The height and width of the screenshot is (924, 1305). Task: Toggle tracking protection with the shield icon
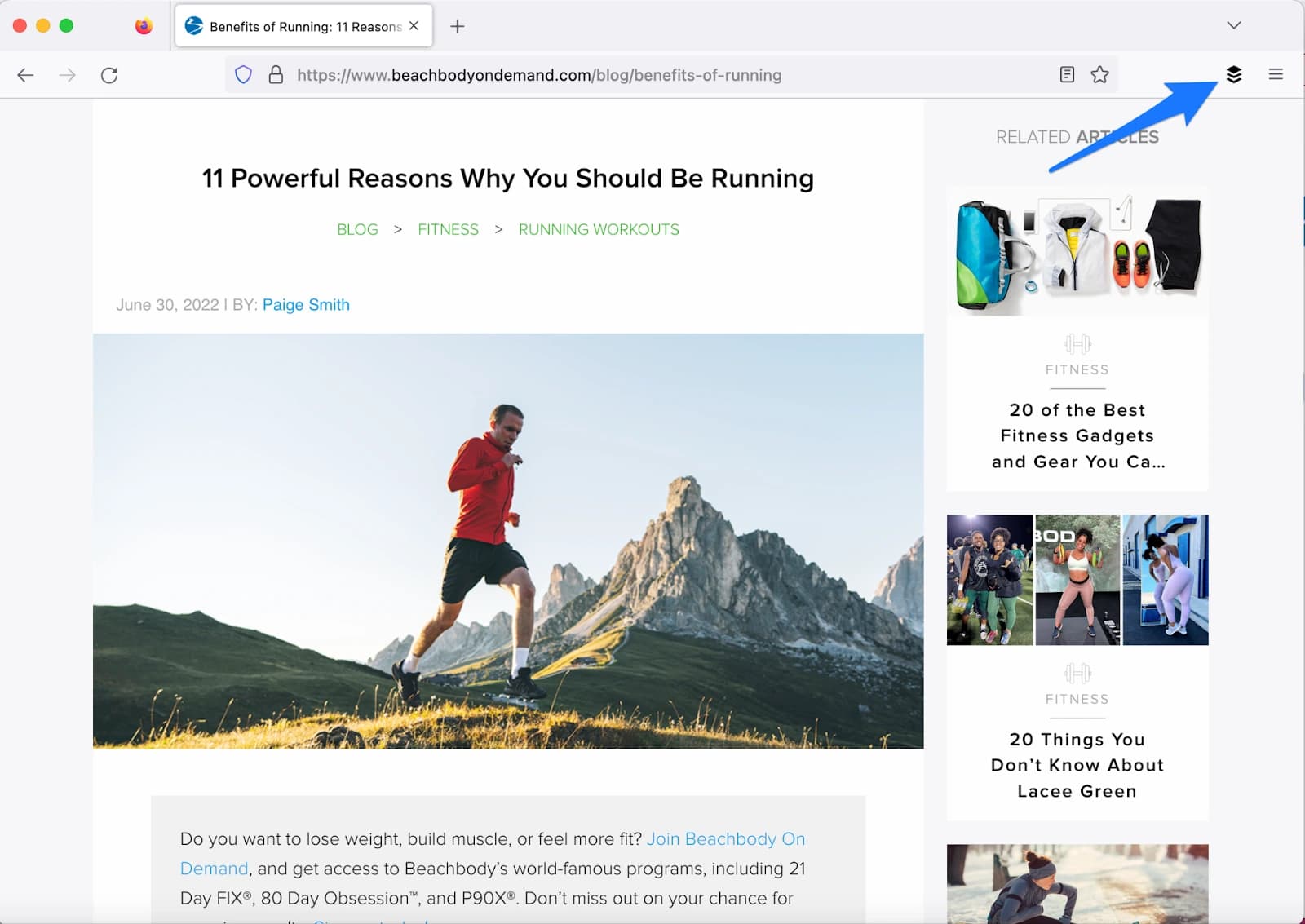(242, 74)
